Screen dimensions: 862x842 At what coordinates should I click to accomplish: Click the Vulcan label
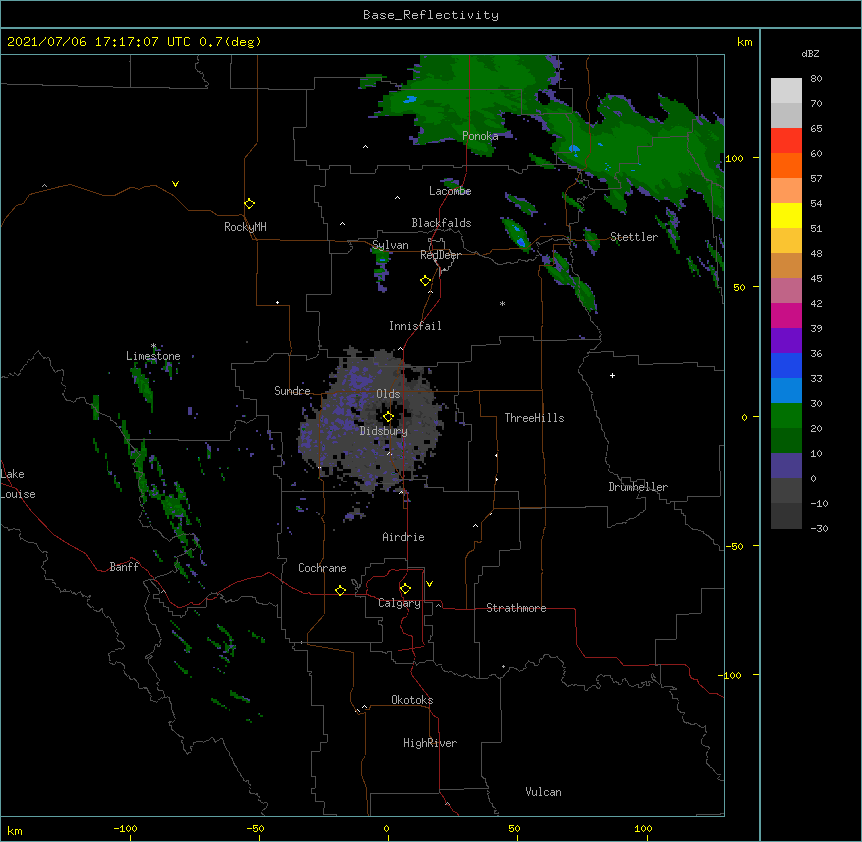point(543,792)
